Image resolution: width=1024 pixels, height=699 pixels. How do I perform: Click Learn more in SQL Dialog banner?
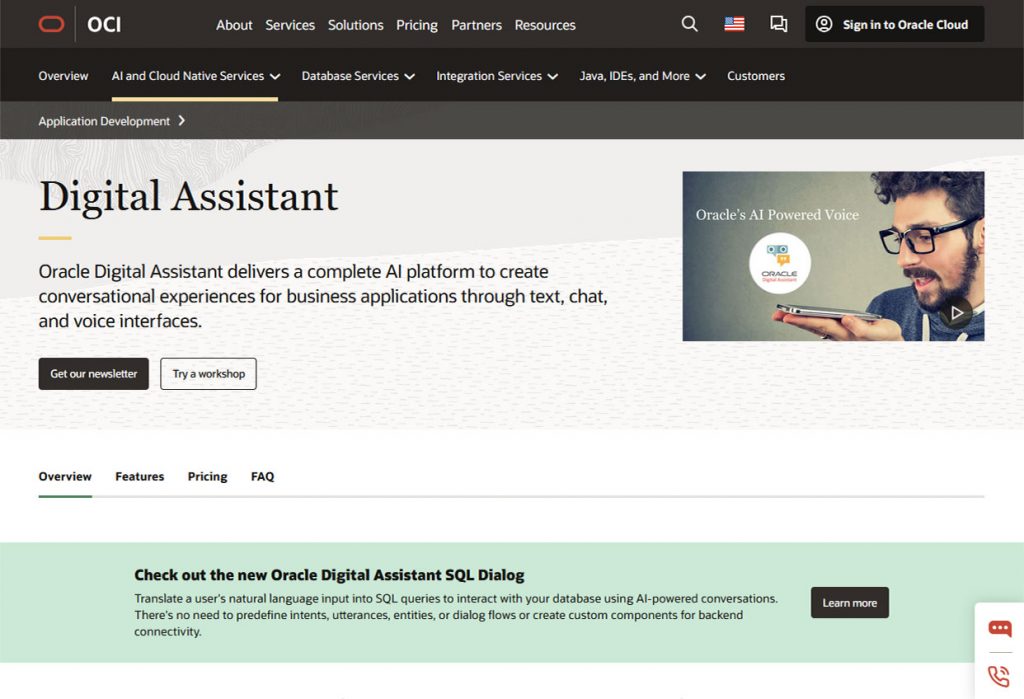coord(849,603)
